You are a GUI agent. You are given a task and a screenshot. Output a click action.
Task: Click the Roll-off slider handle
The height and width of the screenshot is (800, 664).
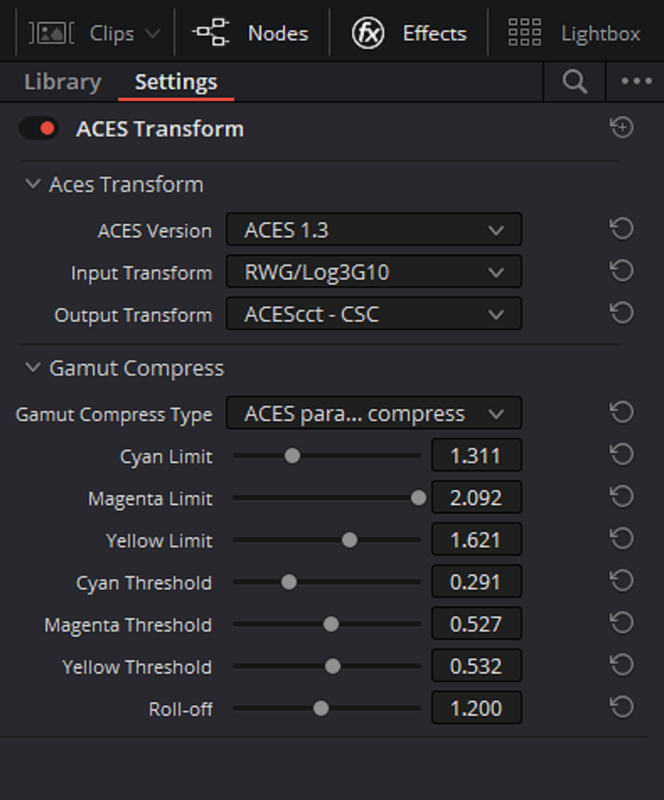coord(321,708)
